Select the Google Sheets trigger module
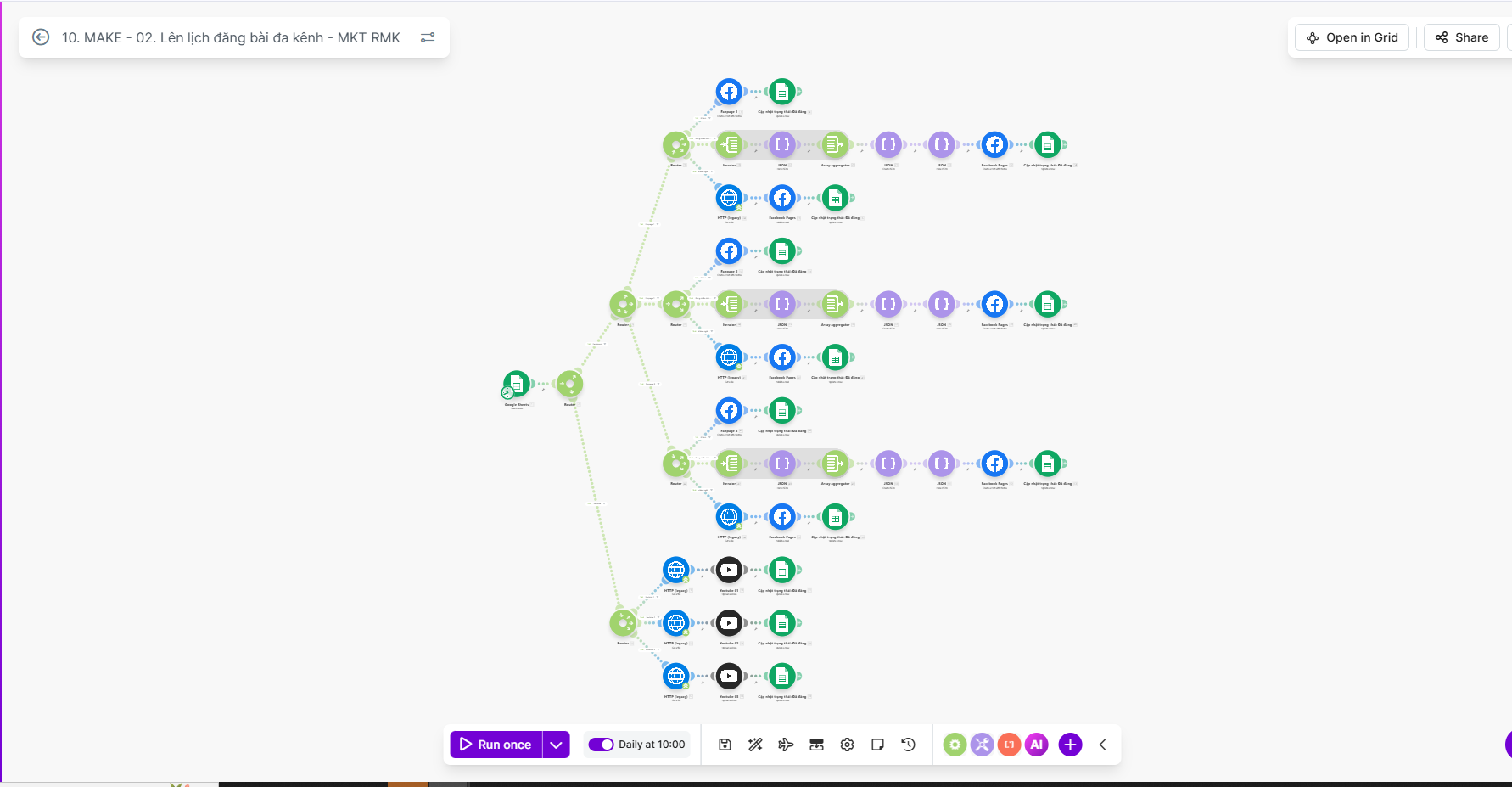 click(x=516, y=384)
